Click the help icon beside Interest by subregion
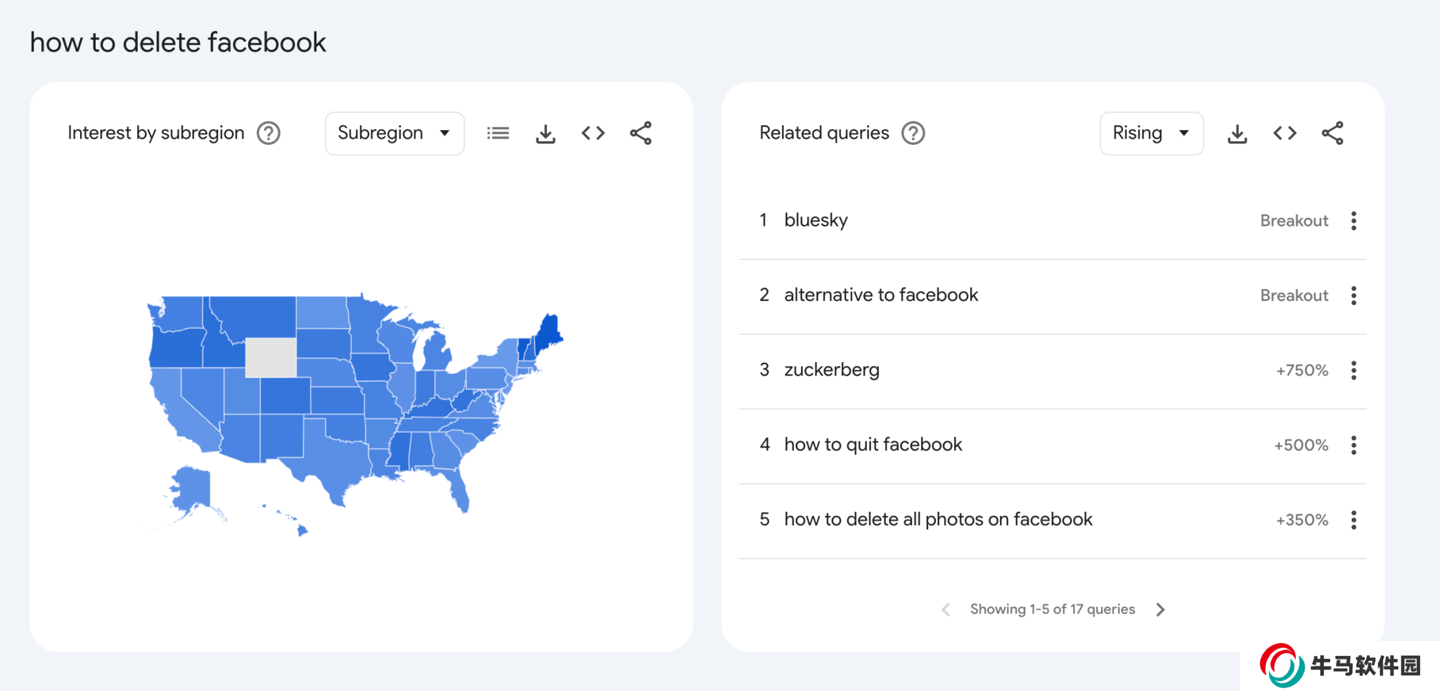 point(268,133)
